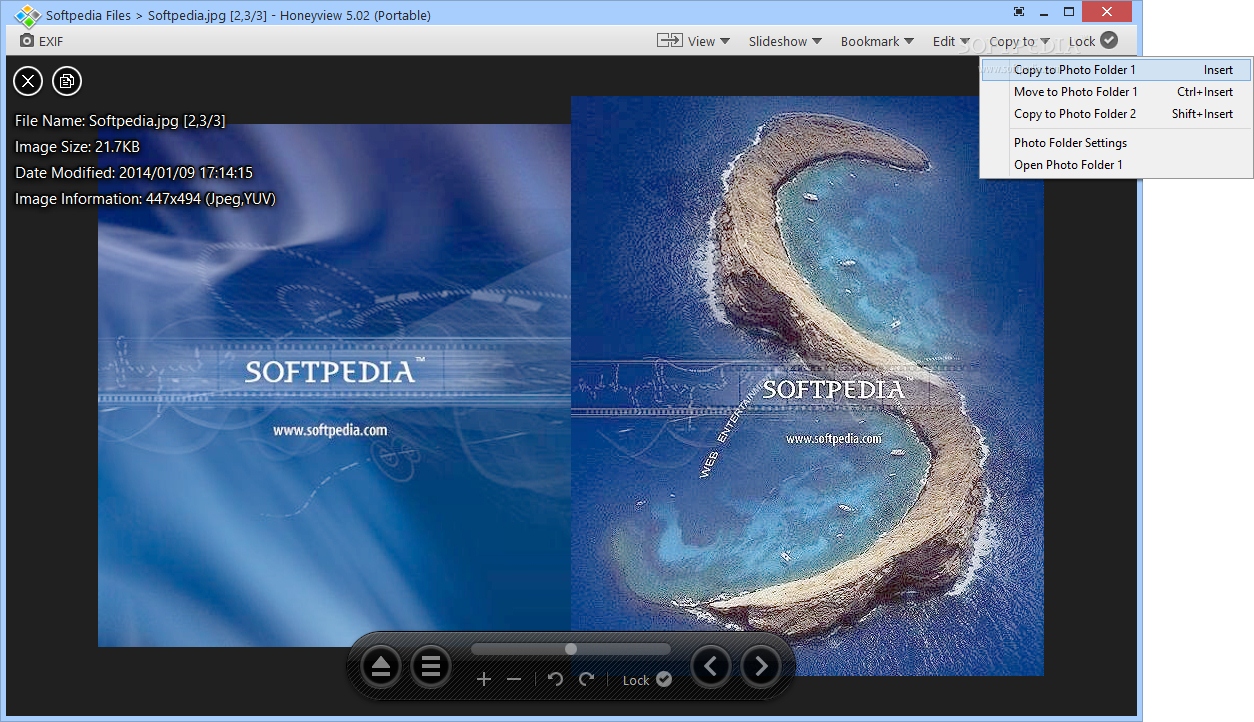Screen dimensions: 1254x722
Task: Click the right island S image
Action: tap(807, 385)
